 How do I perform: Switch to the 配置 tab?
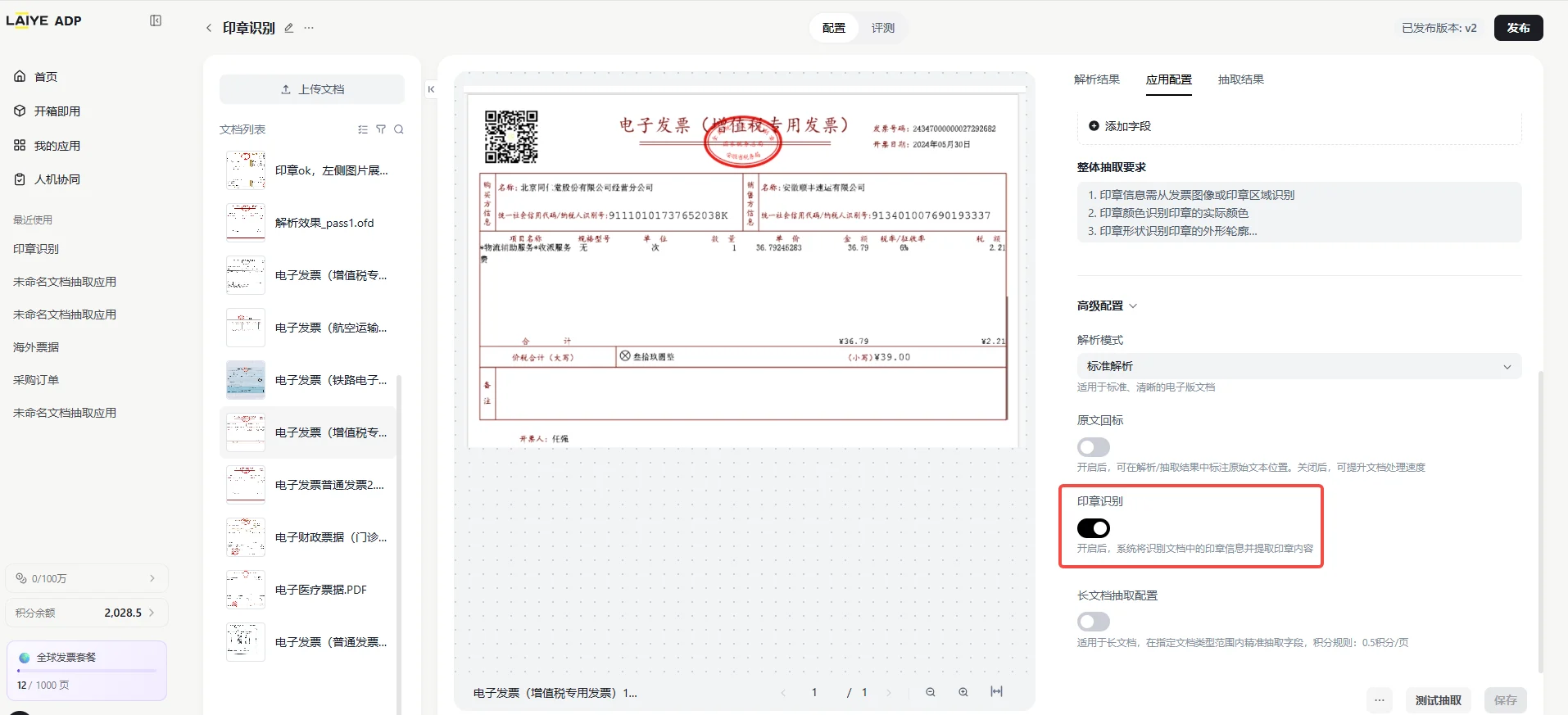tap(834, 28)
